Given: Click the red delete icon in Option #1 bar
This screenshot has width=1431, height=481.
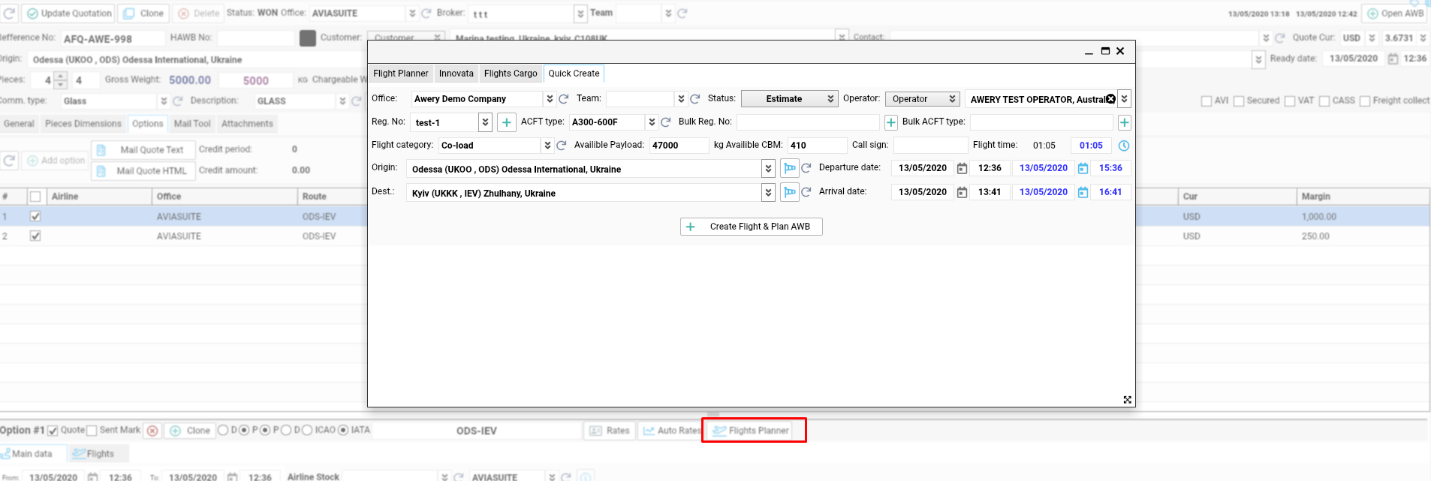Looking at the screenshot, I should (153, 431).
